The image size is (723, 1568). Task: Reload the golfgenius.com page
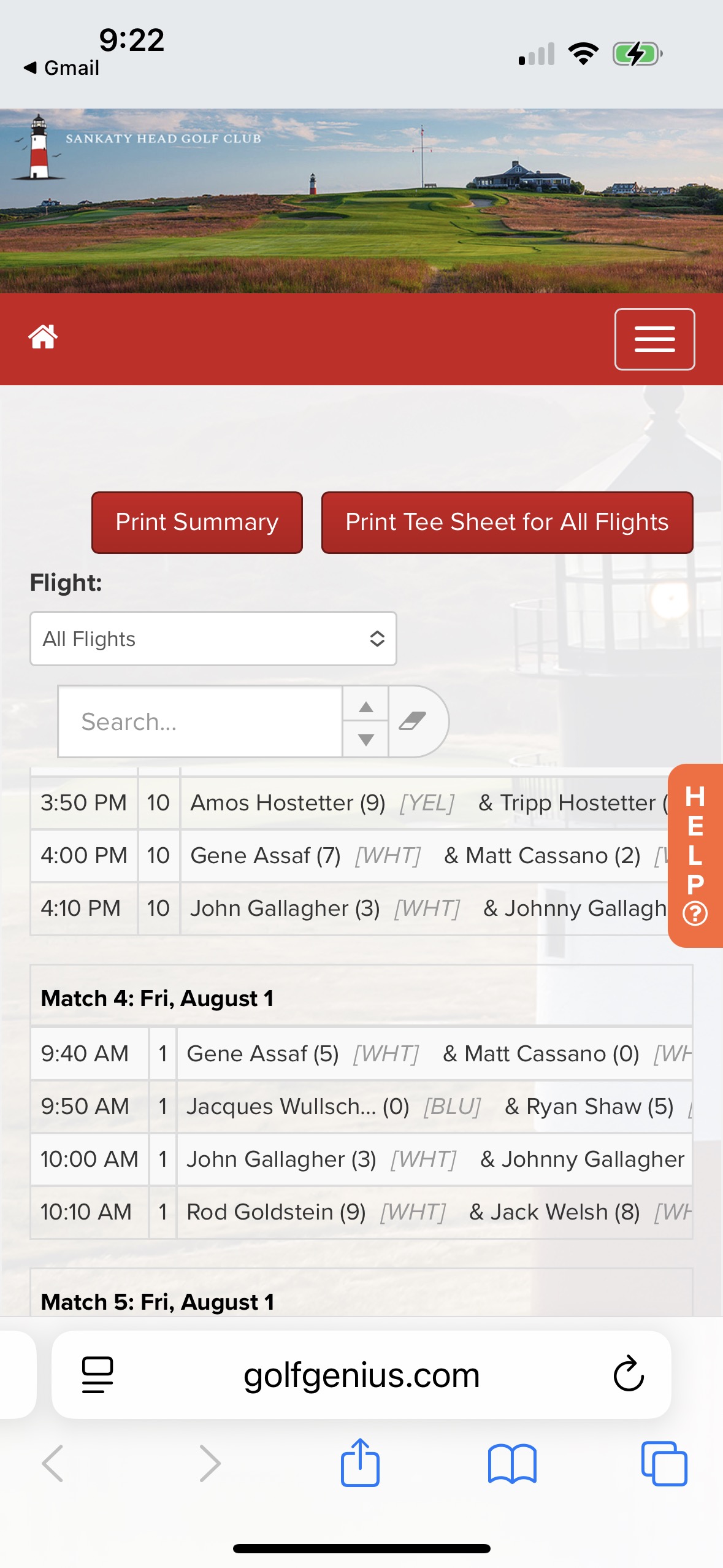pos(629,1374)
